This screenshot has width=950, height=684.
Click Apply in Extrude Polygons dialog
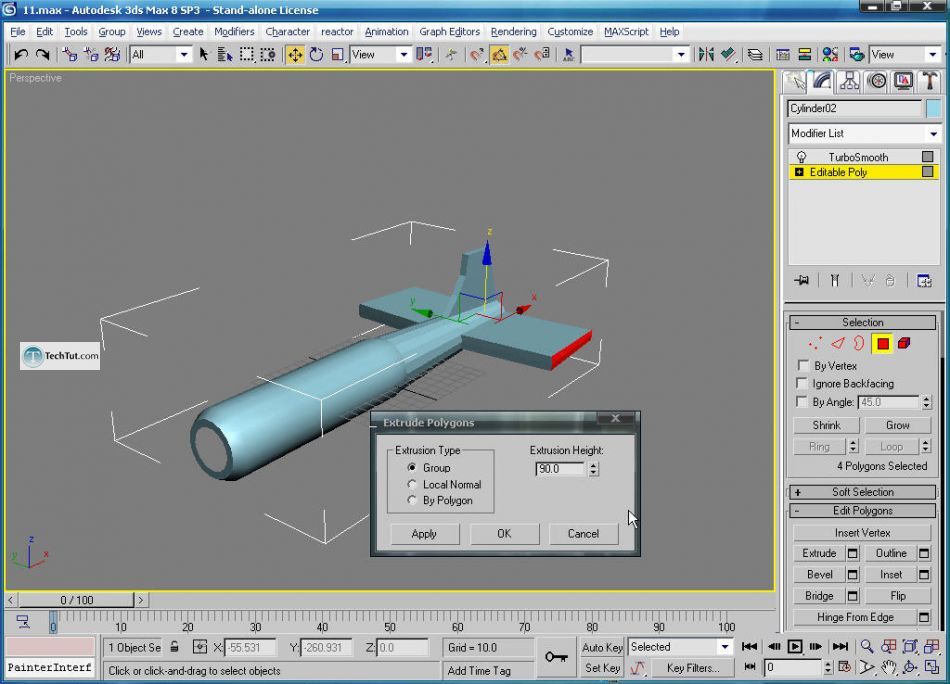click(x=424, y=534)
